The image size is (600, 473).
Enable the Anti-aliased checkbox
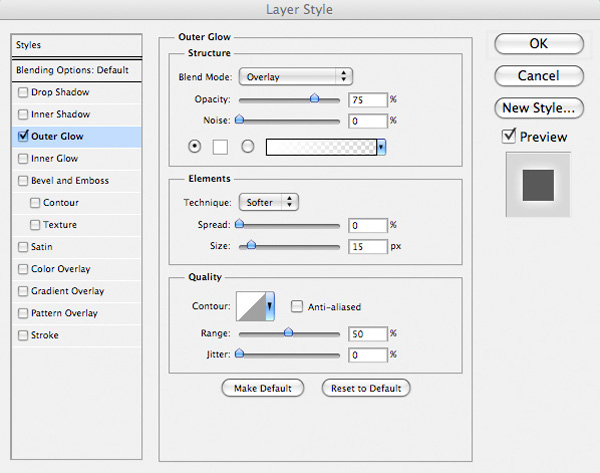297,306
